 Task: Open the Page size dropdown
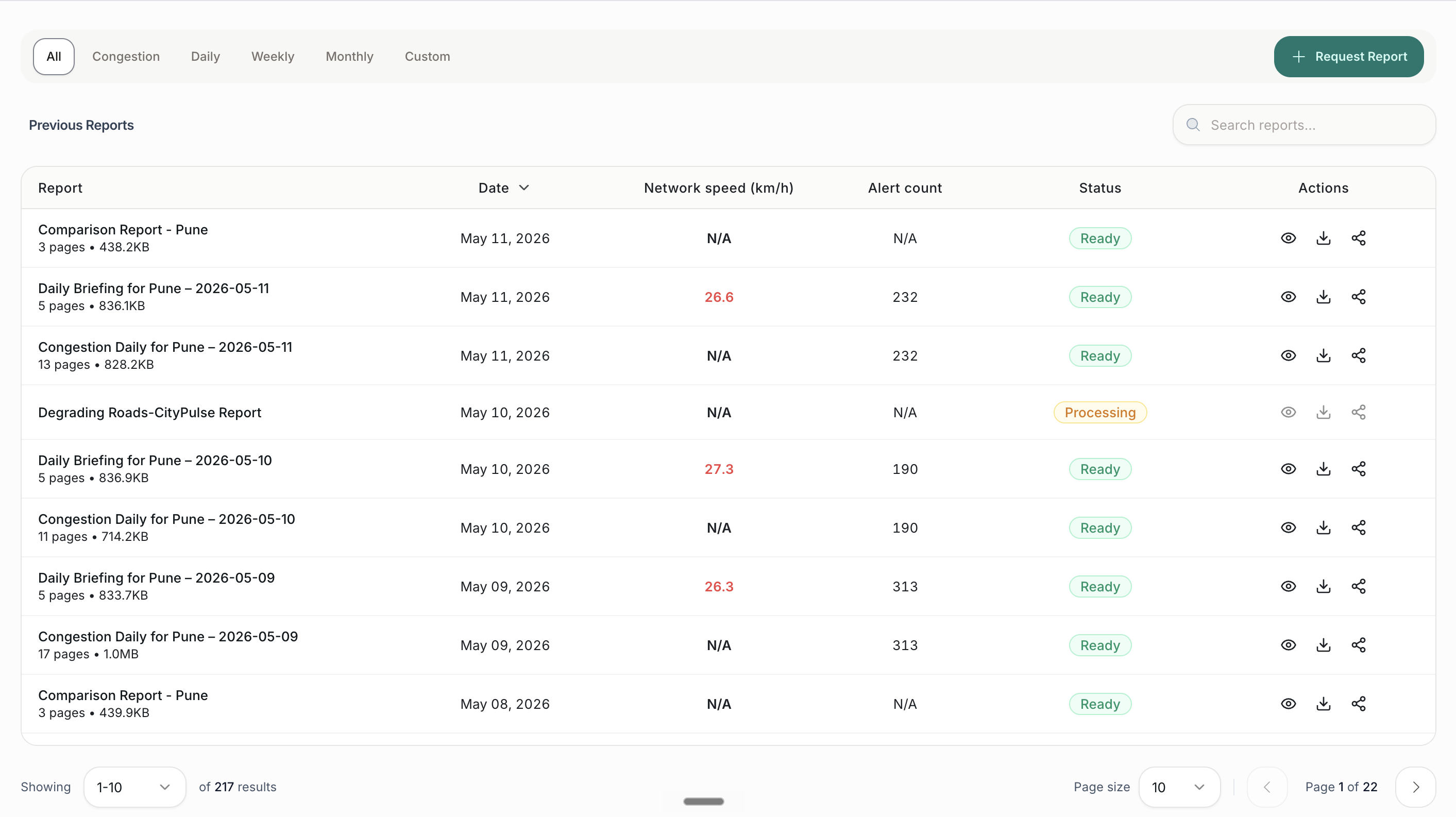point(1179,787)
